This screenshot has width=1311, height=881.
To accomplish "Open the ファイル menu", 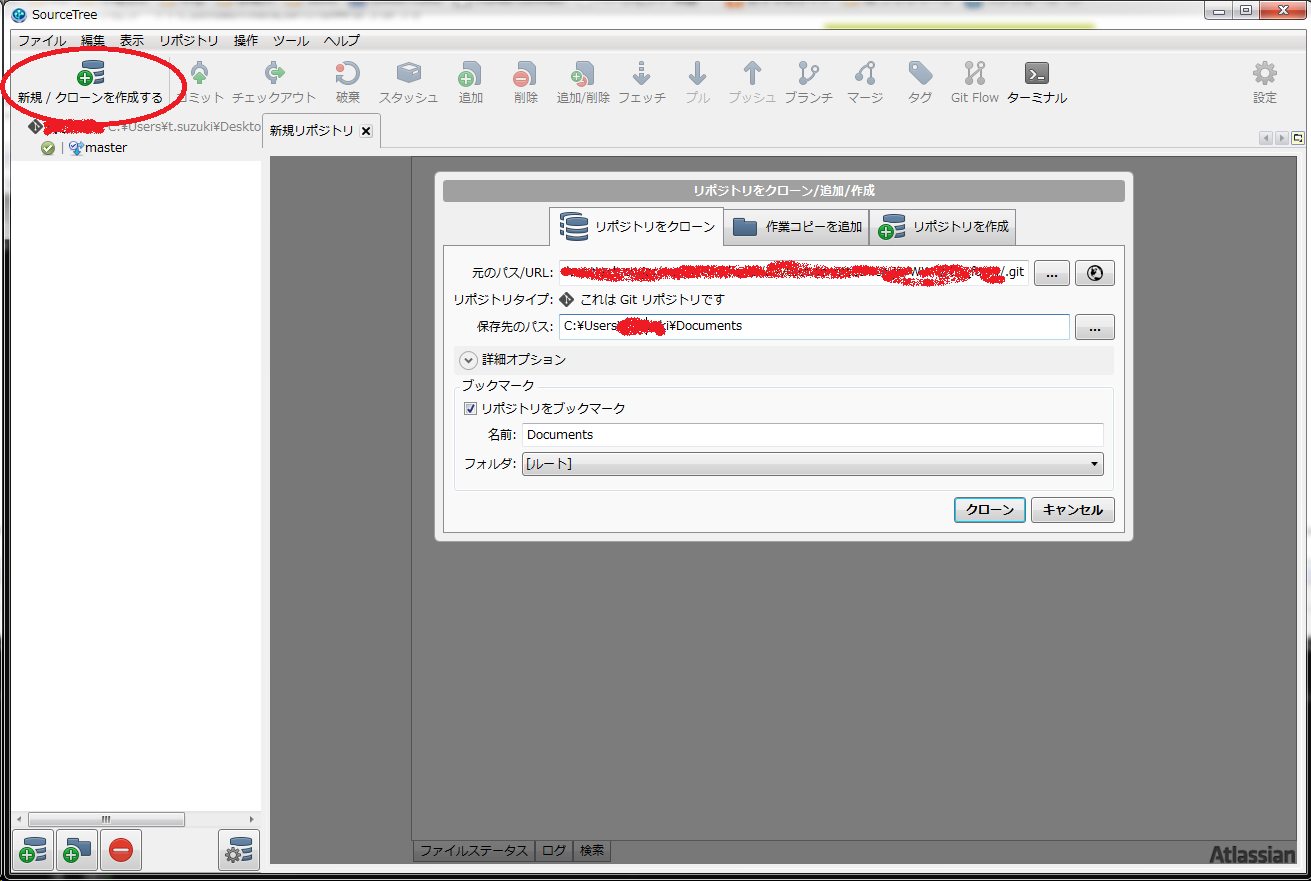I will [x=42, y=41].
